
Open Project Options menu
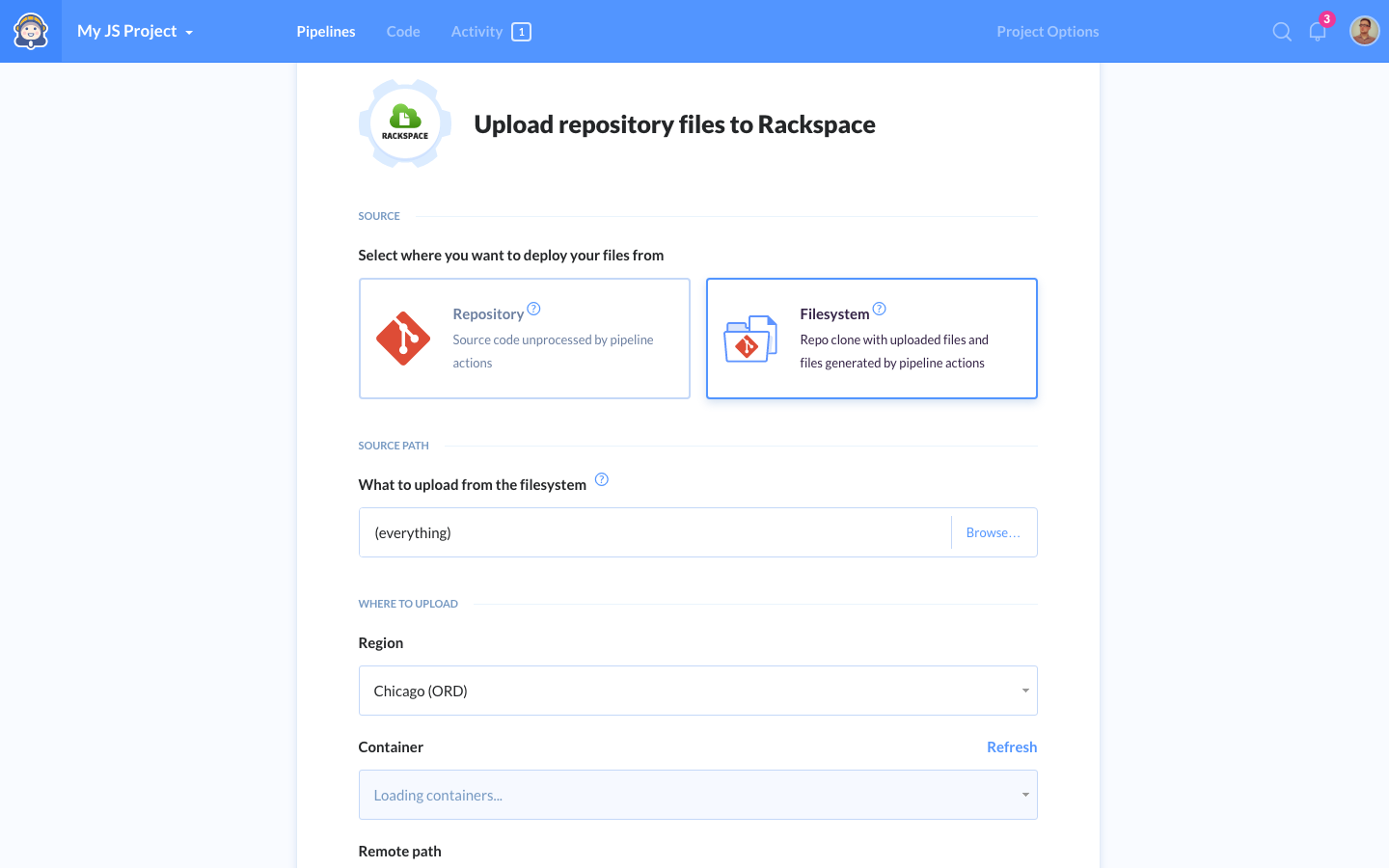tap(1048, 32)
